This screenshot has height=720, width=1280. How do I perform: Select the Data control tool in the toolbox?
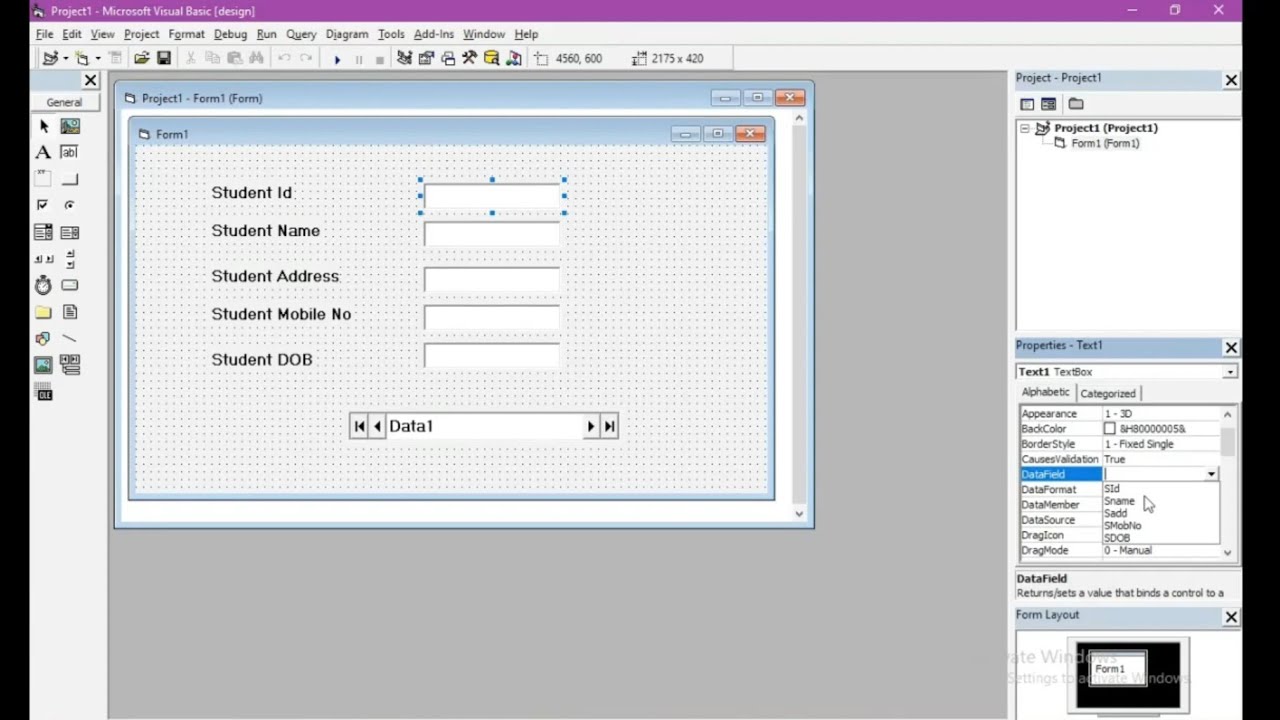click(70, 365)
